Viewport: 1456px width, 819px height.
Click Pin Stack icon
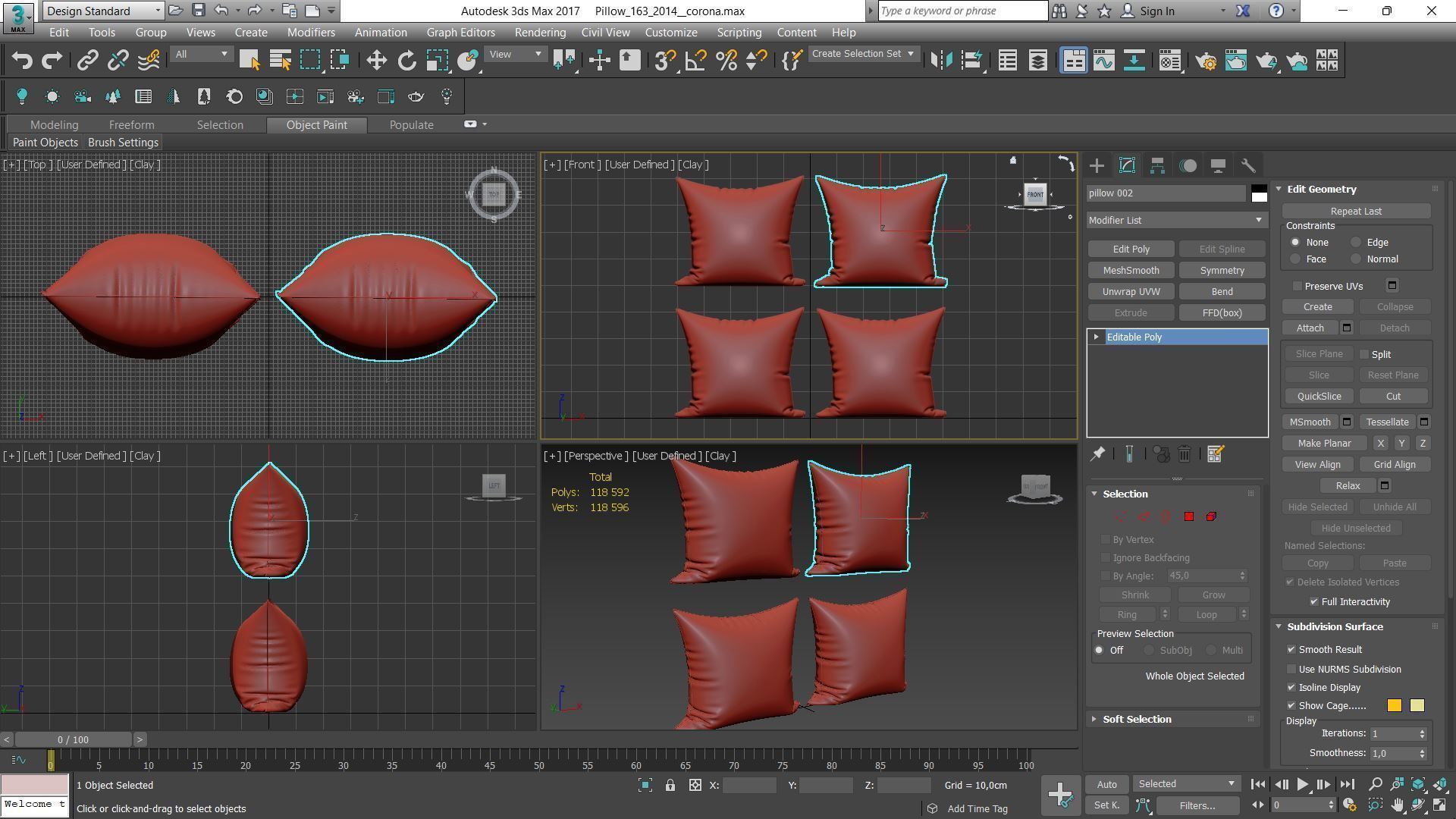[1097, 454]
